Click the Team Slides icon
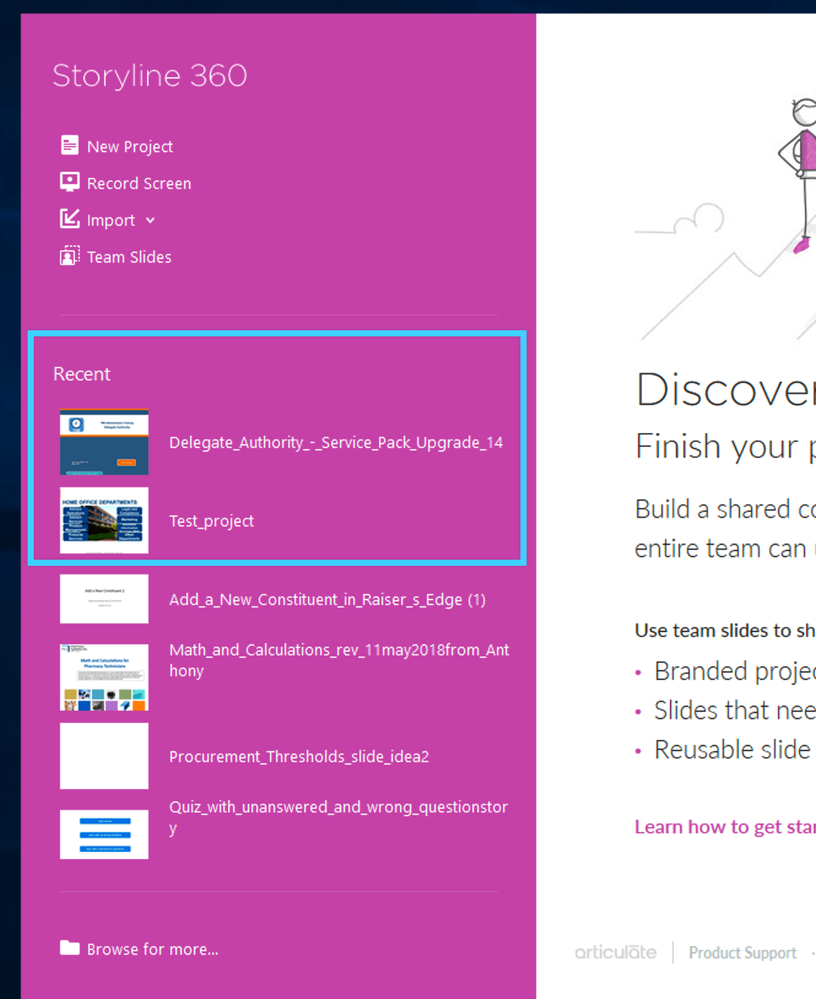This screenshot has height=999, width=816. [x=69, y=256]
